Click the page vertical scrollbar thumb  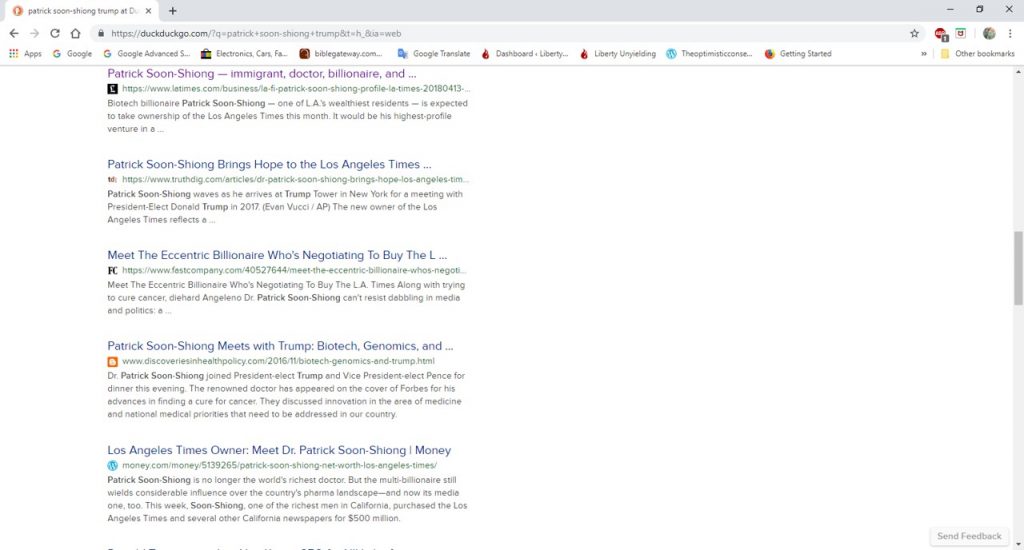pos(1018,268)
